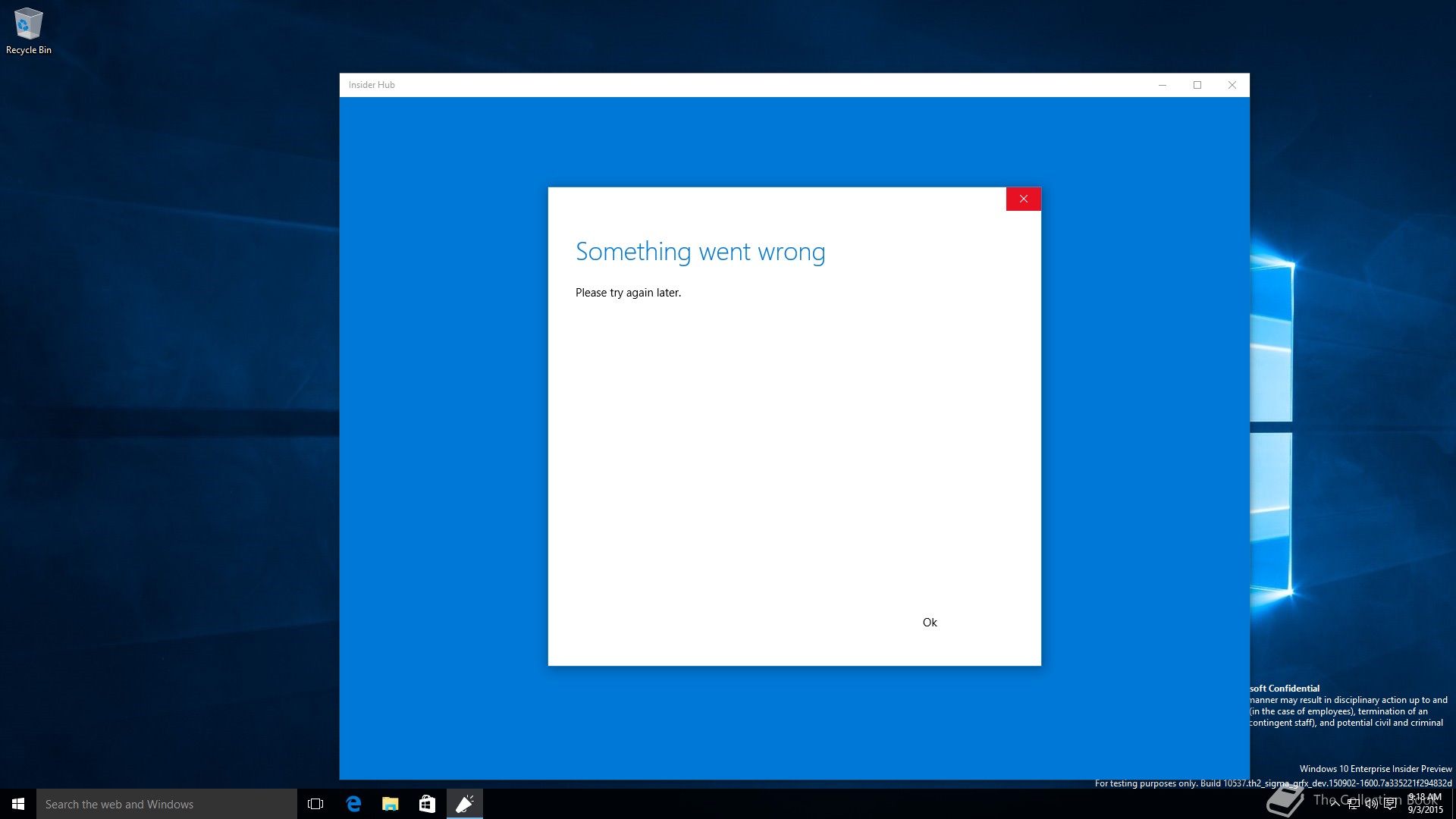
Task: Open File Explorer from the taskbar
Action: pos(391,804)
